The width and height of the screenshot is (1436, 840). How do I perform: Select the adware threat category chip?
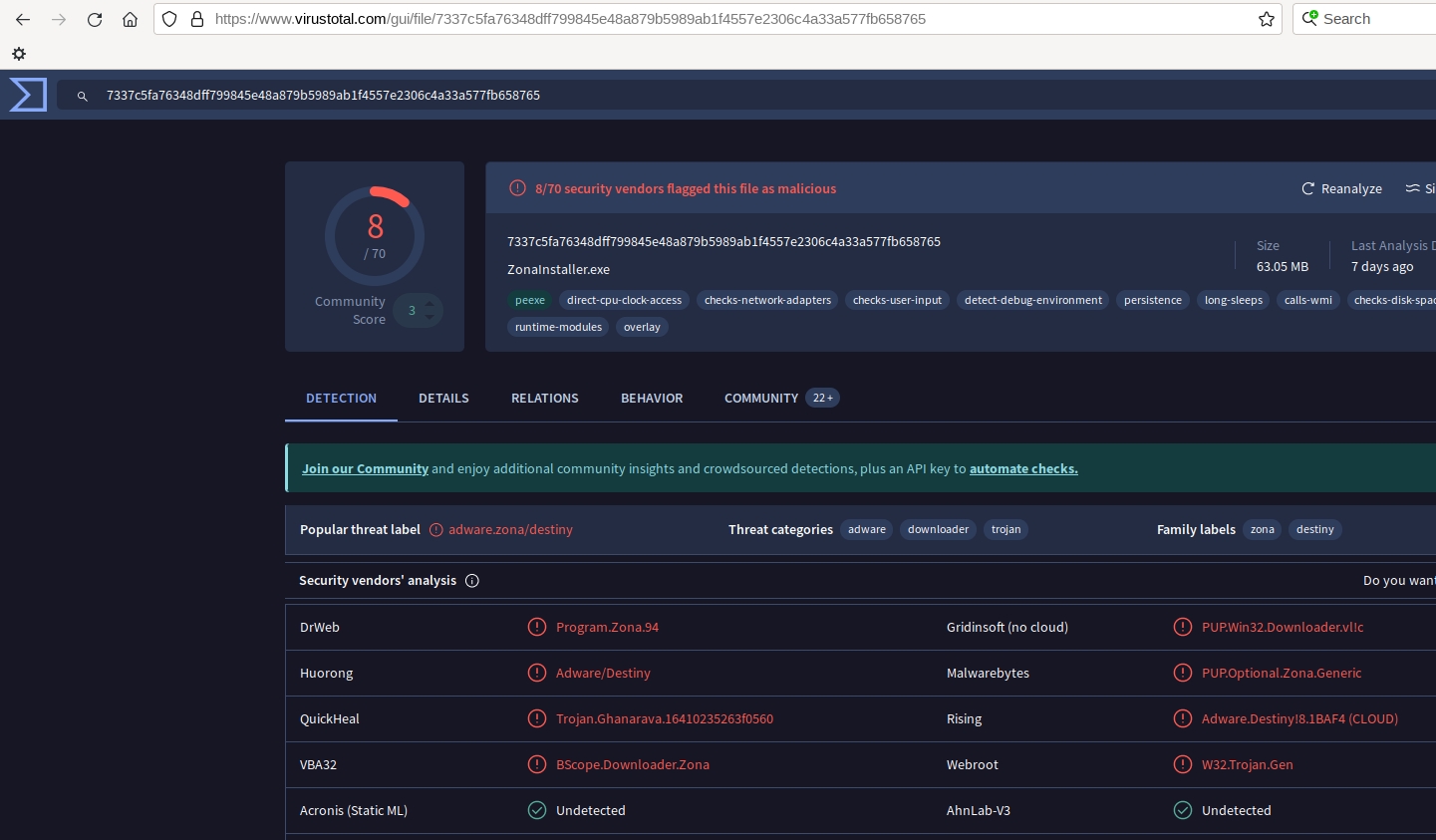pyautogui.click(x=866, y=529)
